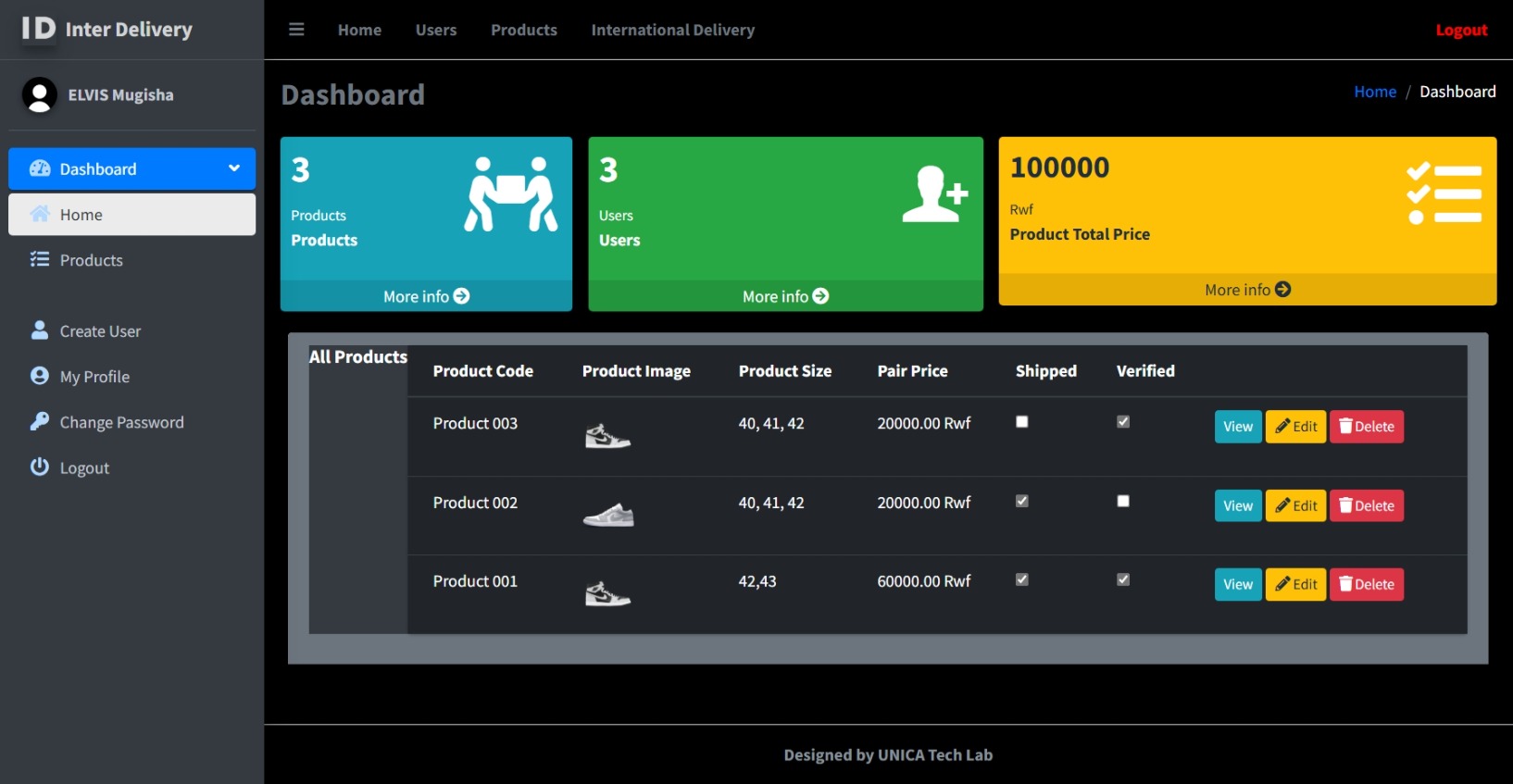Toggle Verified checkbox for Product 003
The height and width of the screenshot is (784, 1513).
(1123, 421)
